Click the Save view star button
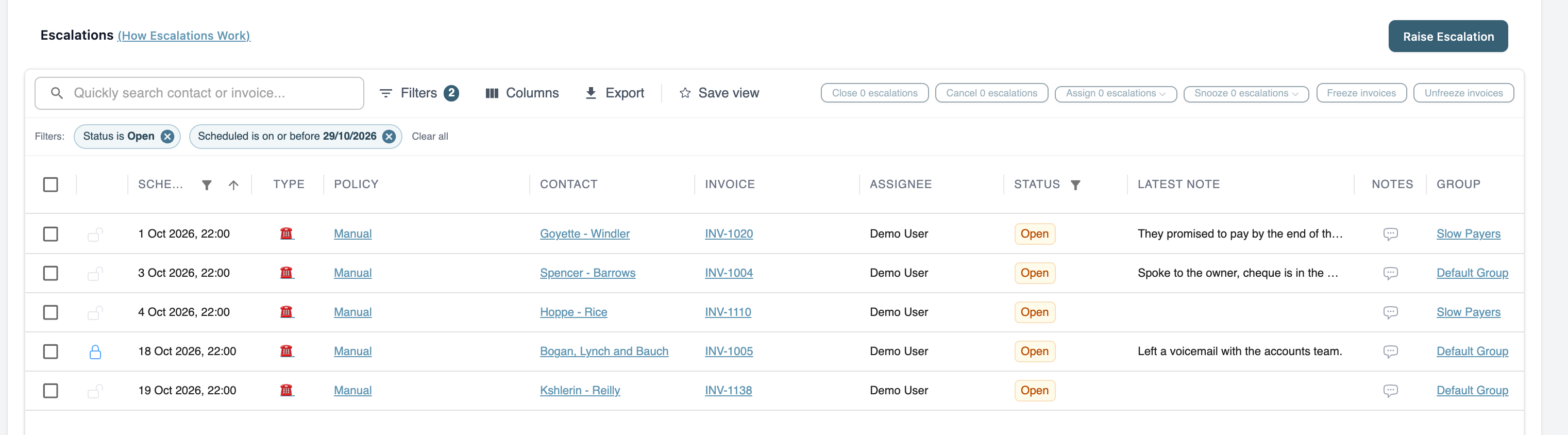Image resolution: width=1568 pixels, height=435 pixels. pos(719,93)
